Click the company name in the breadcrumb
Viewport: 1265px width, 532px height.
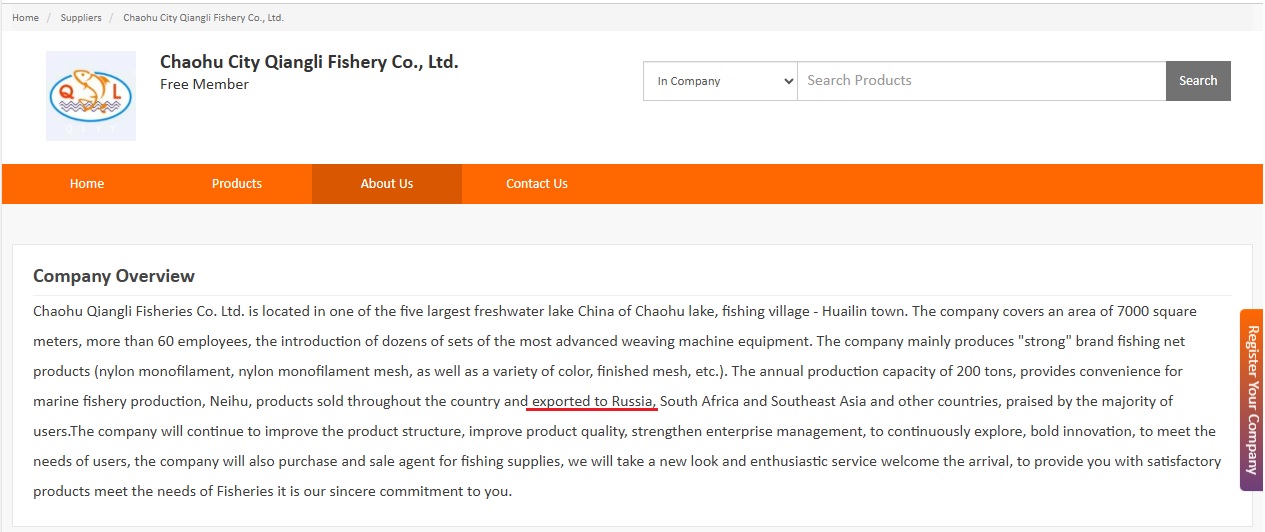tap(203, 18)
